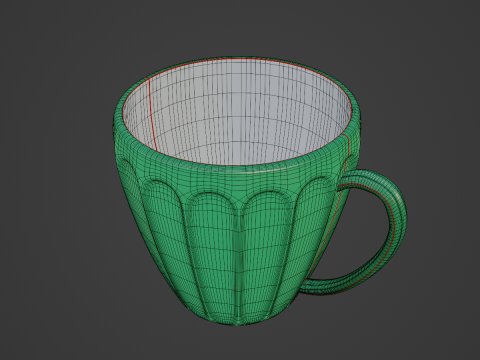Click the white inner surface of the cup
Viewport: 480px width, 360px height.
point(237,112)
